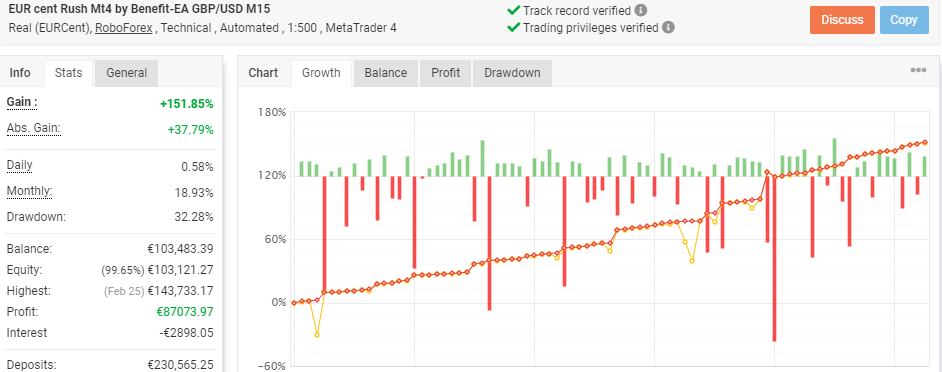The width and height of the screenshot is (942, 372).
Task: Open the General tab
Action: click(x=126, y=73)
